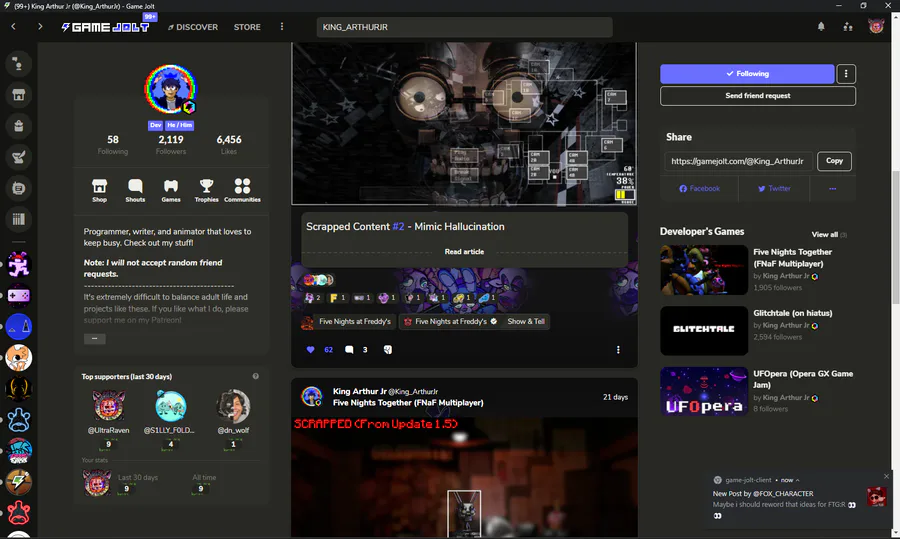Open the Store page

tap(247, 27)
